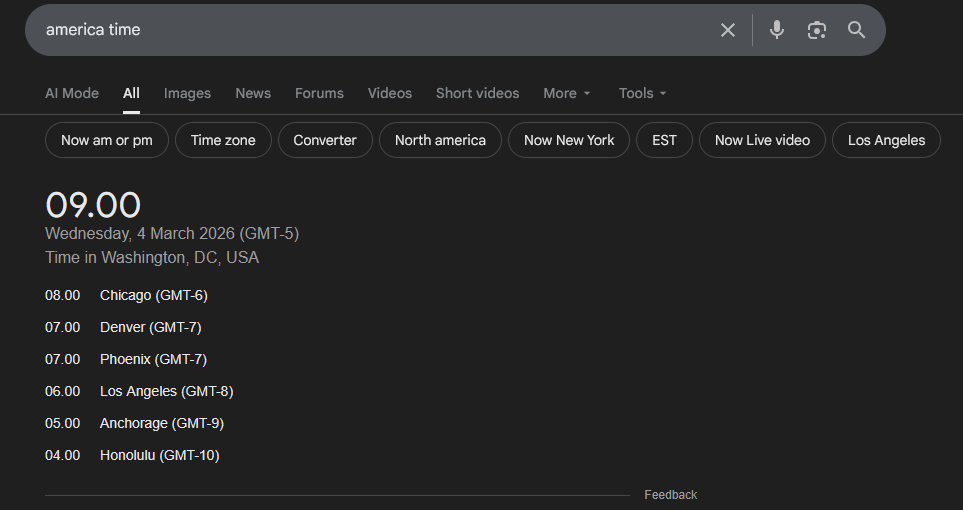Click the 08.00 time next to Chicago
Image resolution: width=963 pixels, height=510 pixels.
(63, 296)
